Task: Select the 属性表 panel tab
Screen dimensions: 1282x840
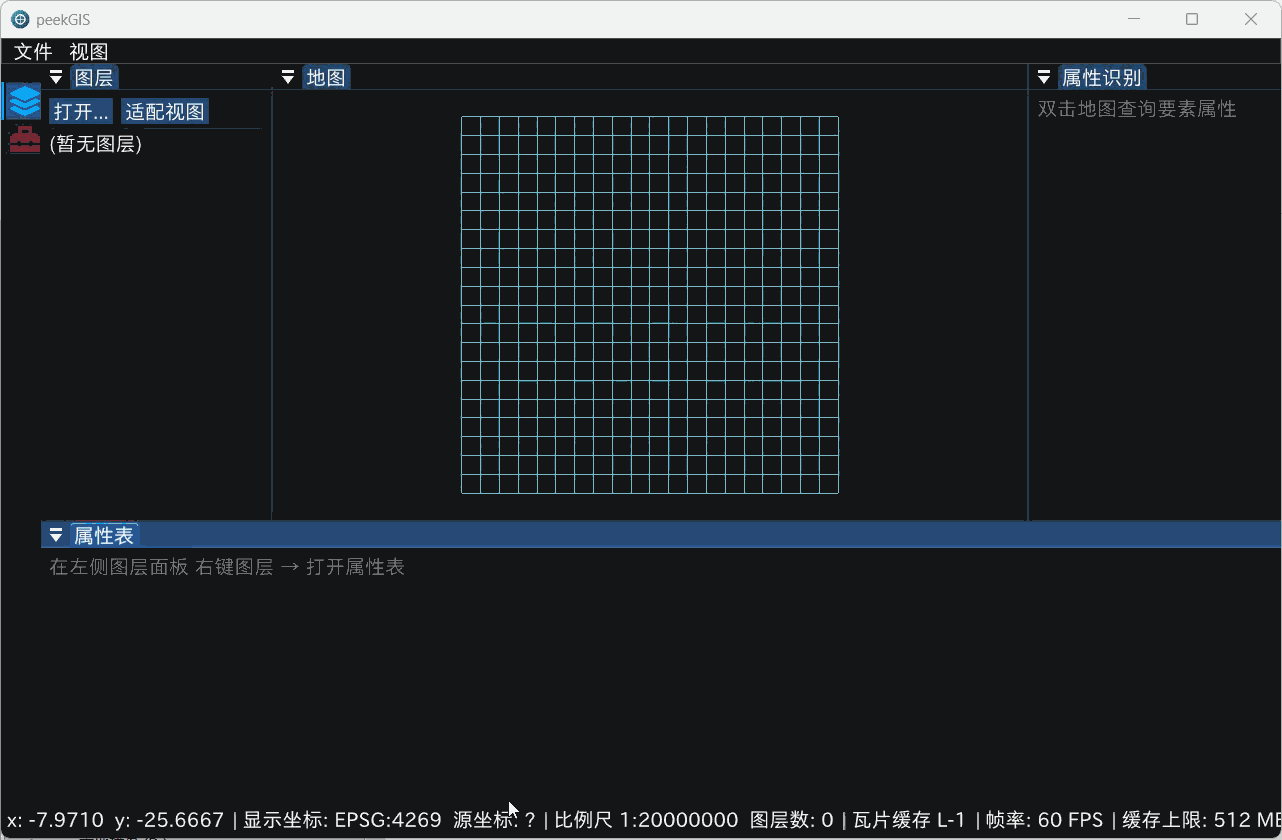Action: click(x=103, y=535)
